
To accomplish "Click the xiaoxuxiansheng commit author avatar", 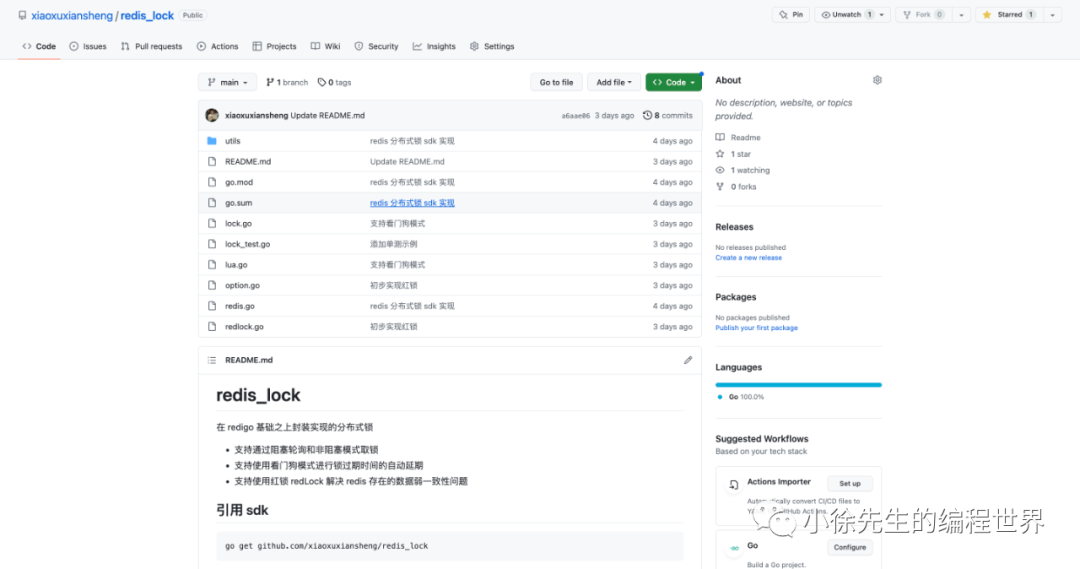I will (212, 115).
